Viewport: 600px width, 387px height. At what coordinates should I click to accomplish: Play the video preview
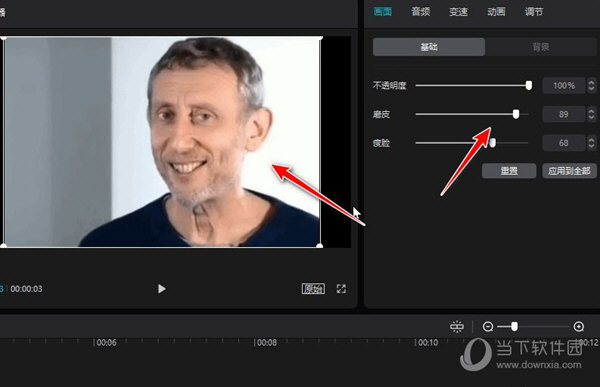[x=162, y=289]
